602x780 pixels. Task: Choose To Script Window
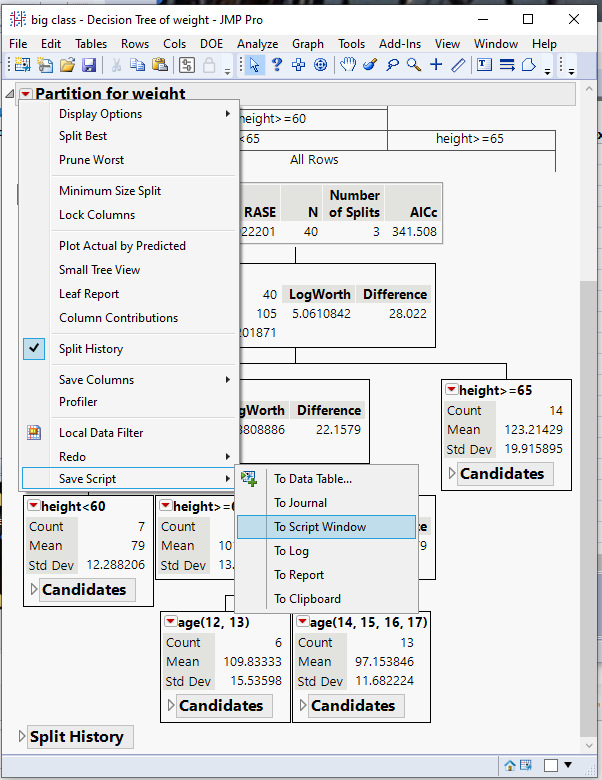(326, 527)
